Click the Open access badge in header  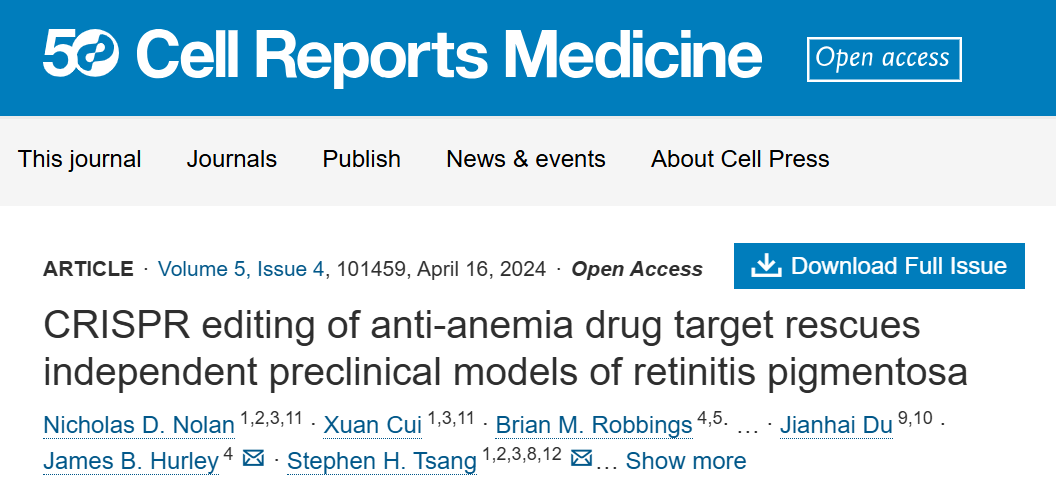tap(883, 58)
